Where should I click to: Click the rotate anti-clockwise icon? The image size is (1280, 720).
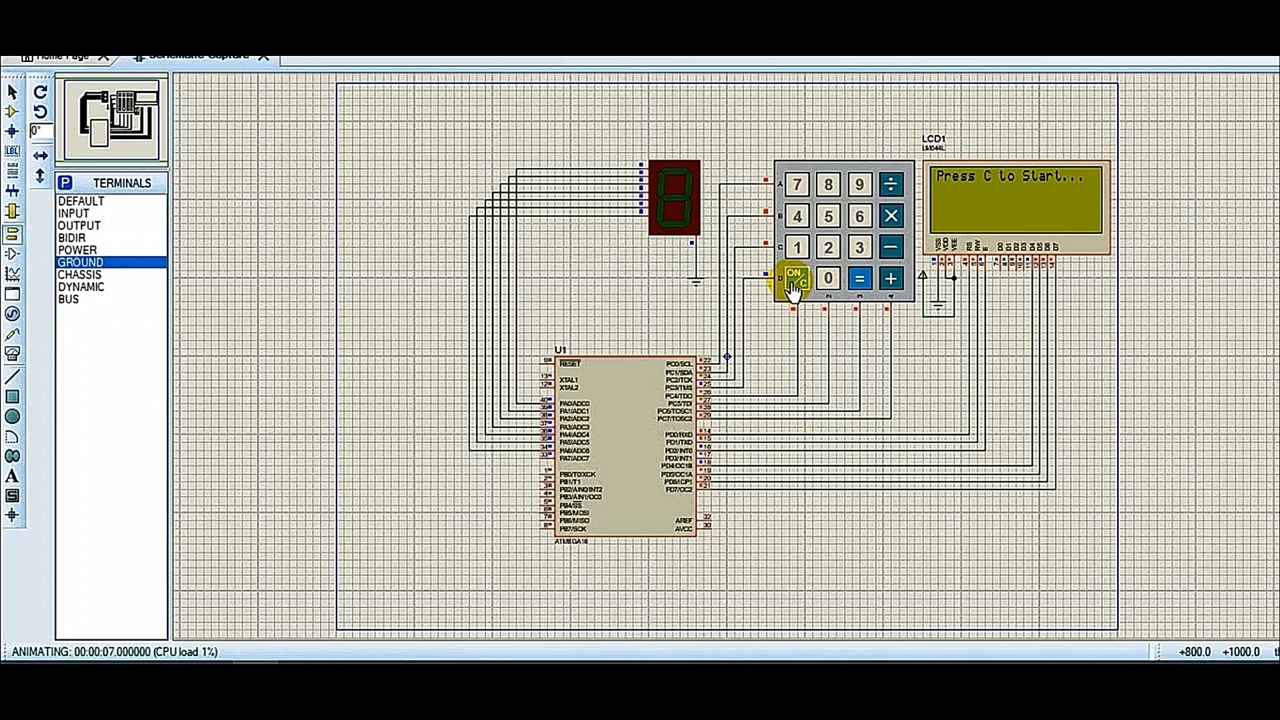[x=40, y=111]
